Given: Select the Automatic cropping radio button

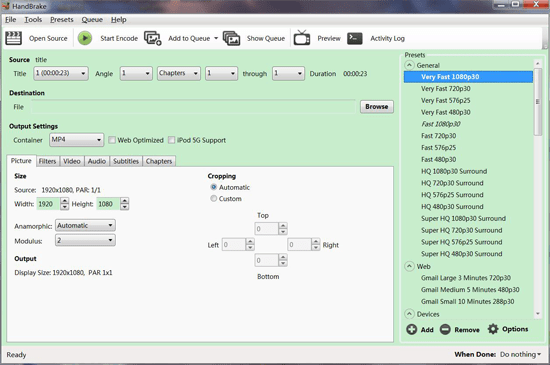Looking at the screenshot, I should [x=213, y=187].
